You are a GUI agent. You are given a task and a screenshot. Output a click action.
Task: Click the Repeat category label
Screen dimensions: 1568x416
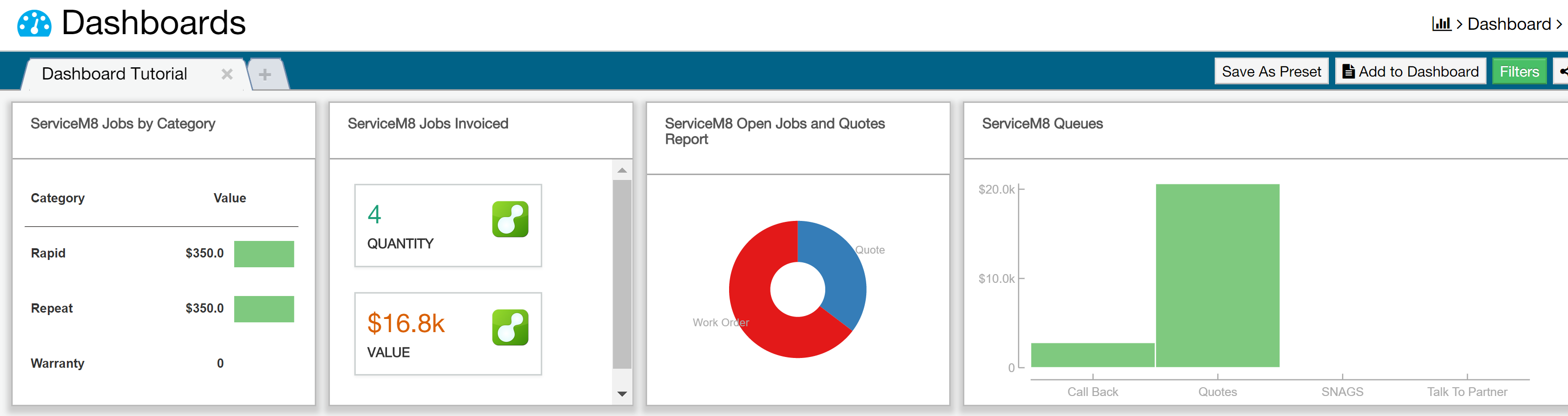[x=52, y=308]
